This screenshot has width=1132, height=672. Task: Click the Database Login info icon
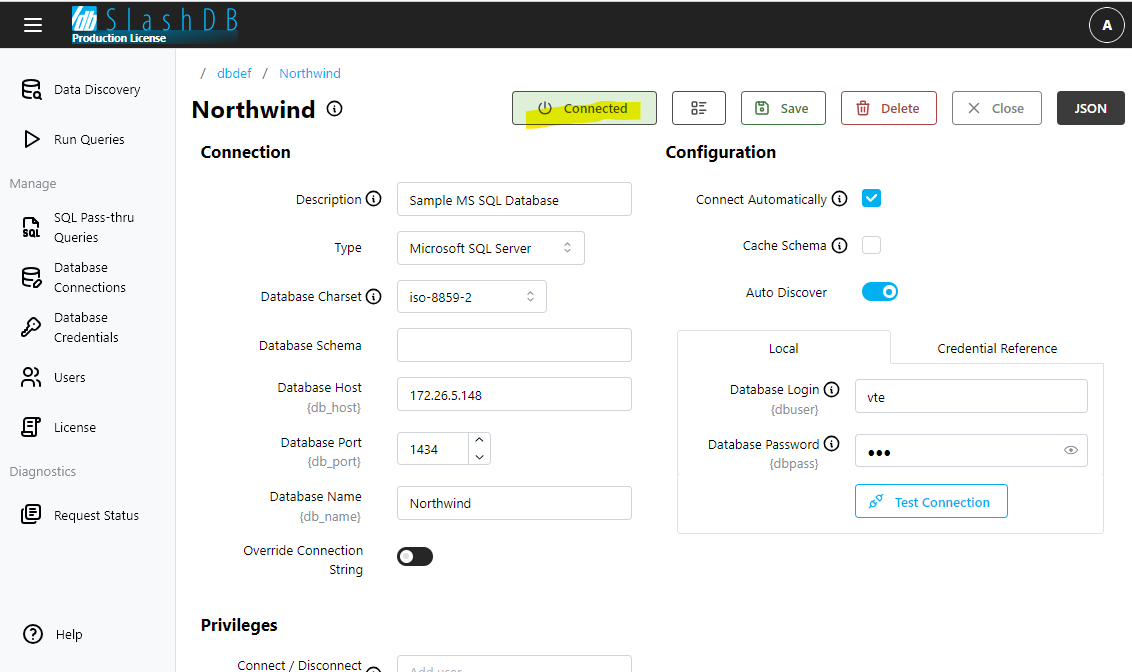tap(831, 390)
